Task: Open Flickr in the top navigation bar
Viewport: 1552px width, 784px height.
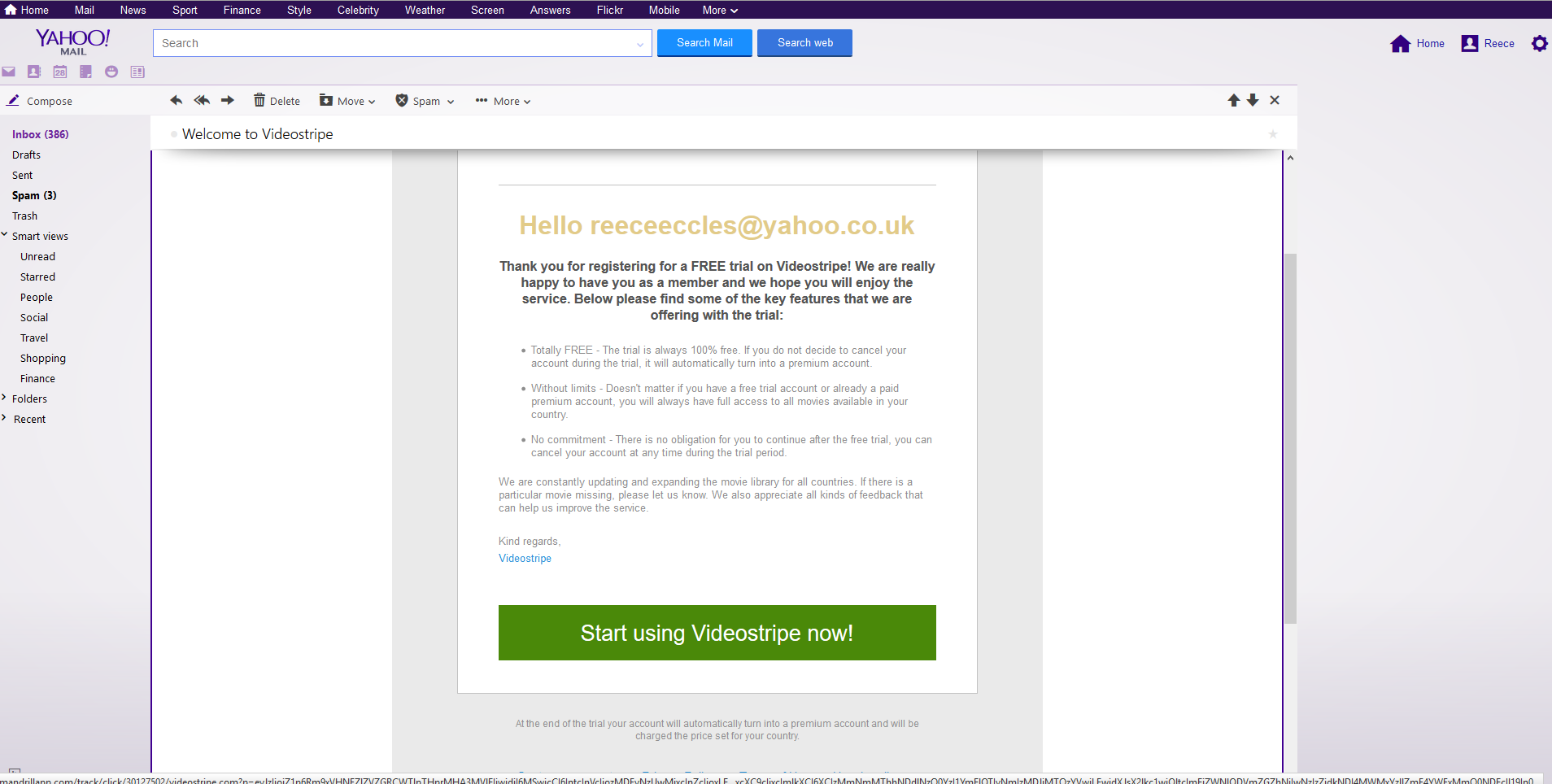Action: (610, 10)
